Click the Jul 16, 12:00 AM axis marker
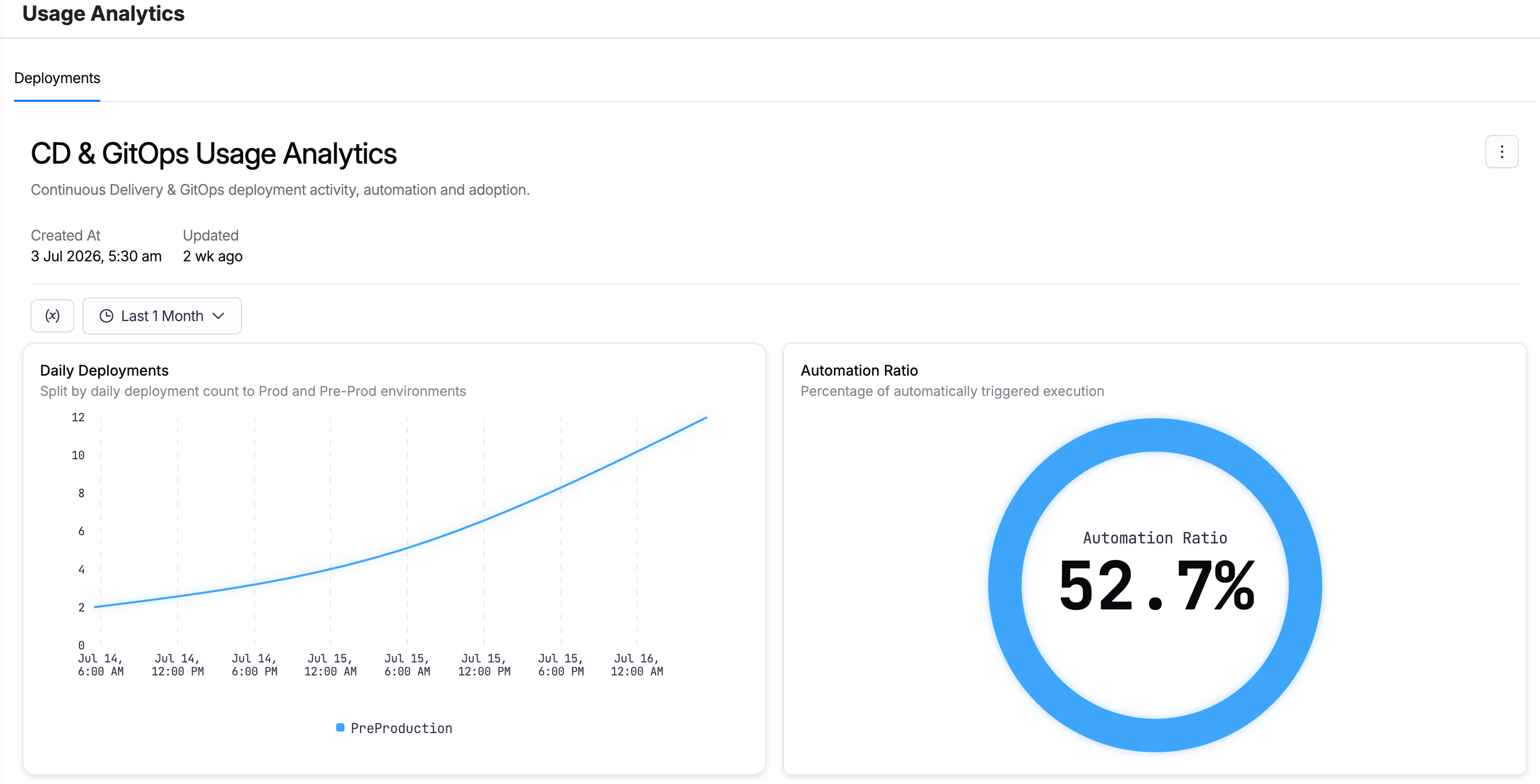This screenshot has height=784, width=1540. coord(636,665)
